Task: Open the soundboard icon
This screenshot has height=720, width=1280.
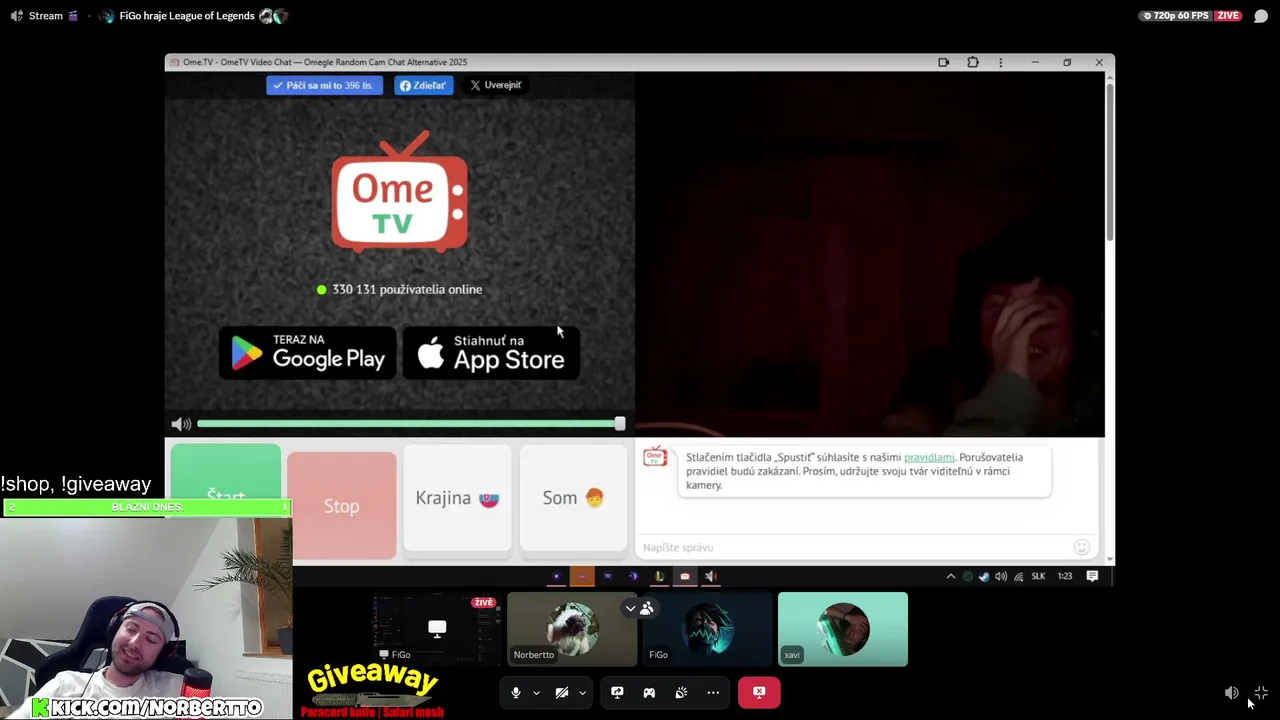Action: (x=681, y=692)
